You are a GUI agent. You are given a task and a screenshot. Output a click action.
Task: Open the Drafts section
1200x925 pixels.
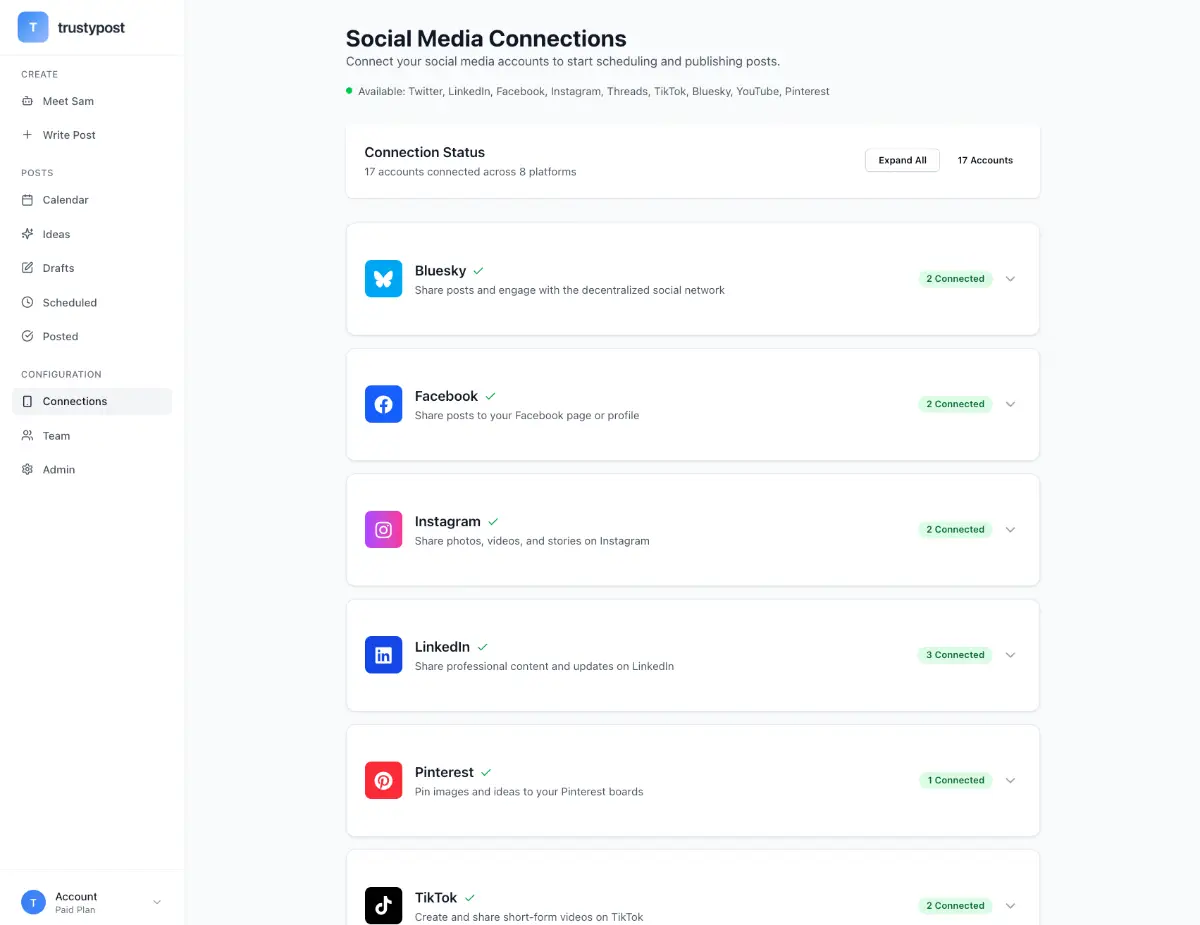point(58,268)
